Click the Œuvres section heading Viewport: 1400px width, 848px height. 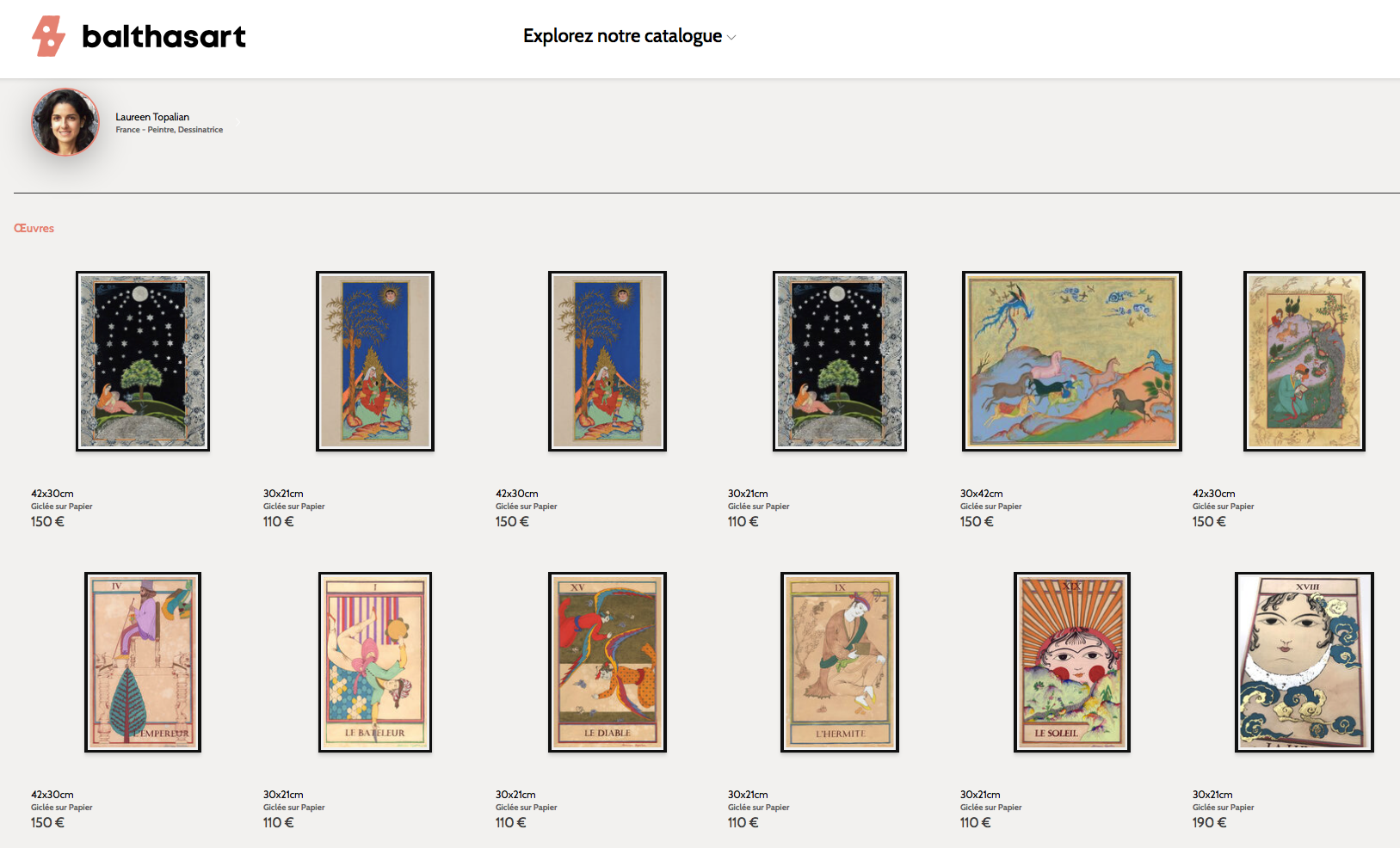[34, 228]
